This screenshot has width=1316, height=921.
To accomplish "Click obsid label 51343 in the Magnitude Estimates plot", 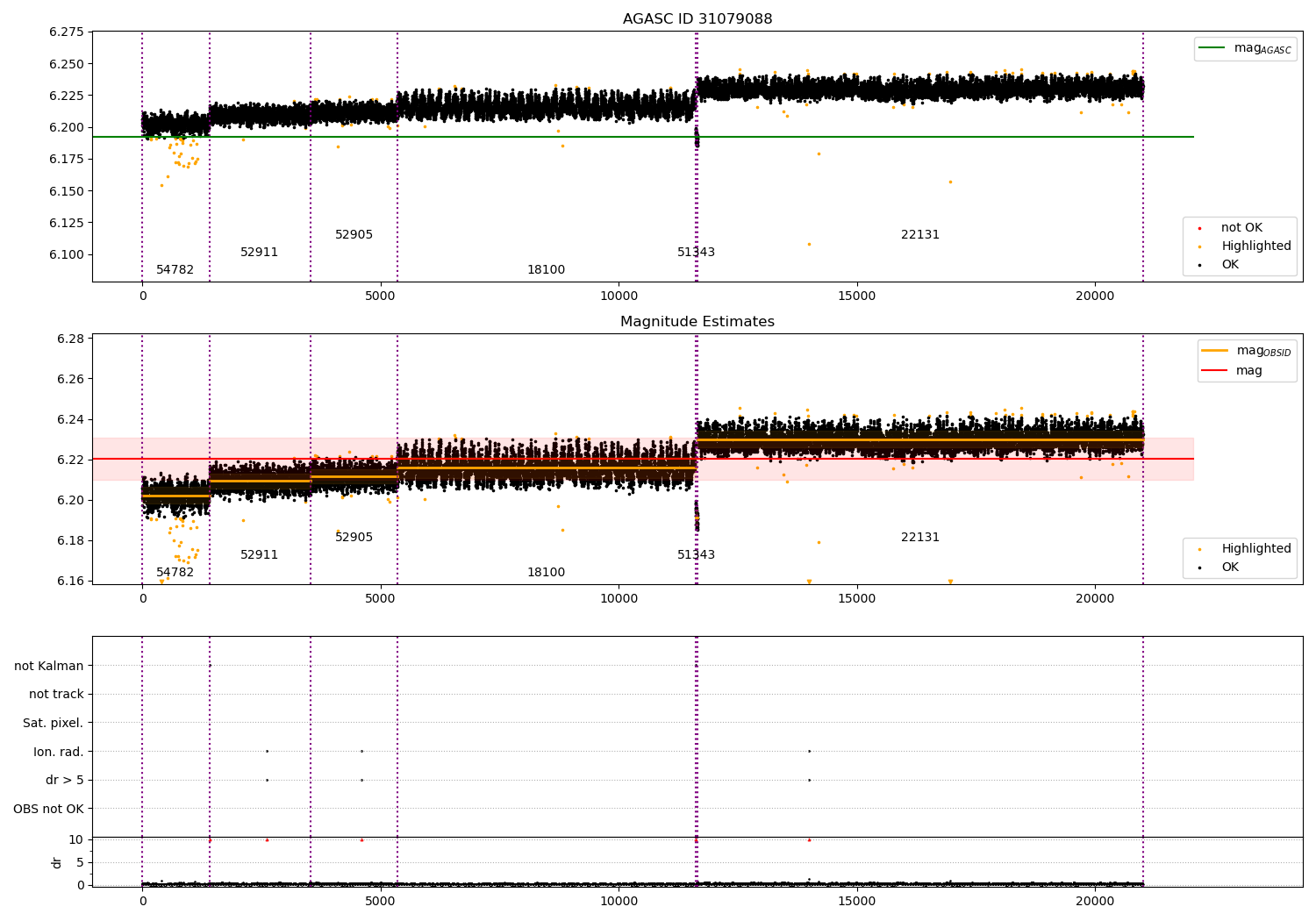I will click(697, 555).
